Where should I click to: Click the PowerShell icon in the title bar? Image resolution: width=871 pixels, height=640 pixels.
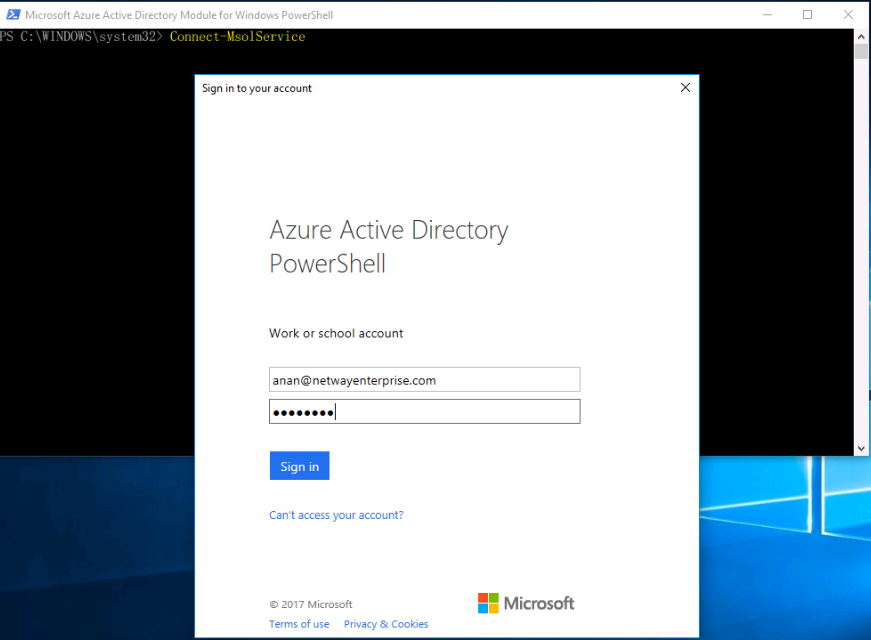point(9,15)
